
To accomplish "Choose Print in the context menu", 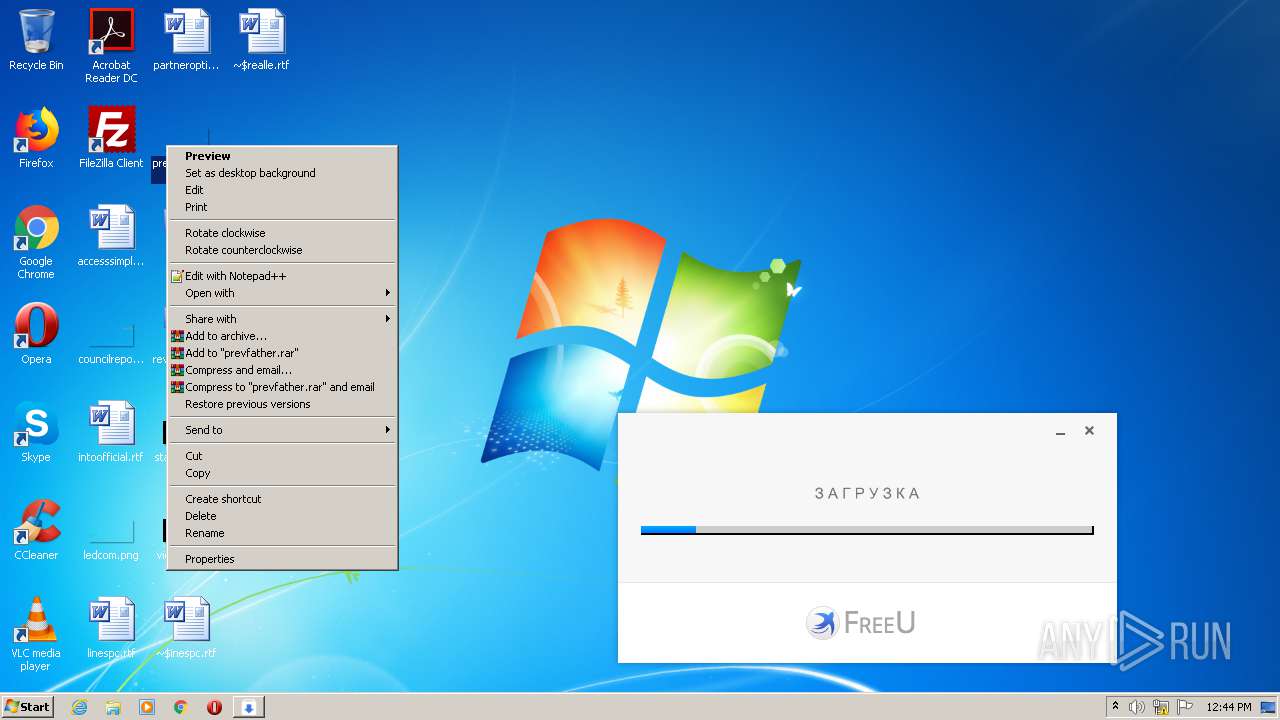I will [282, 207].
